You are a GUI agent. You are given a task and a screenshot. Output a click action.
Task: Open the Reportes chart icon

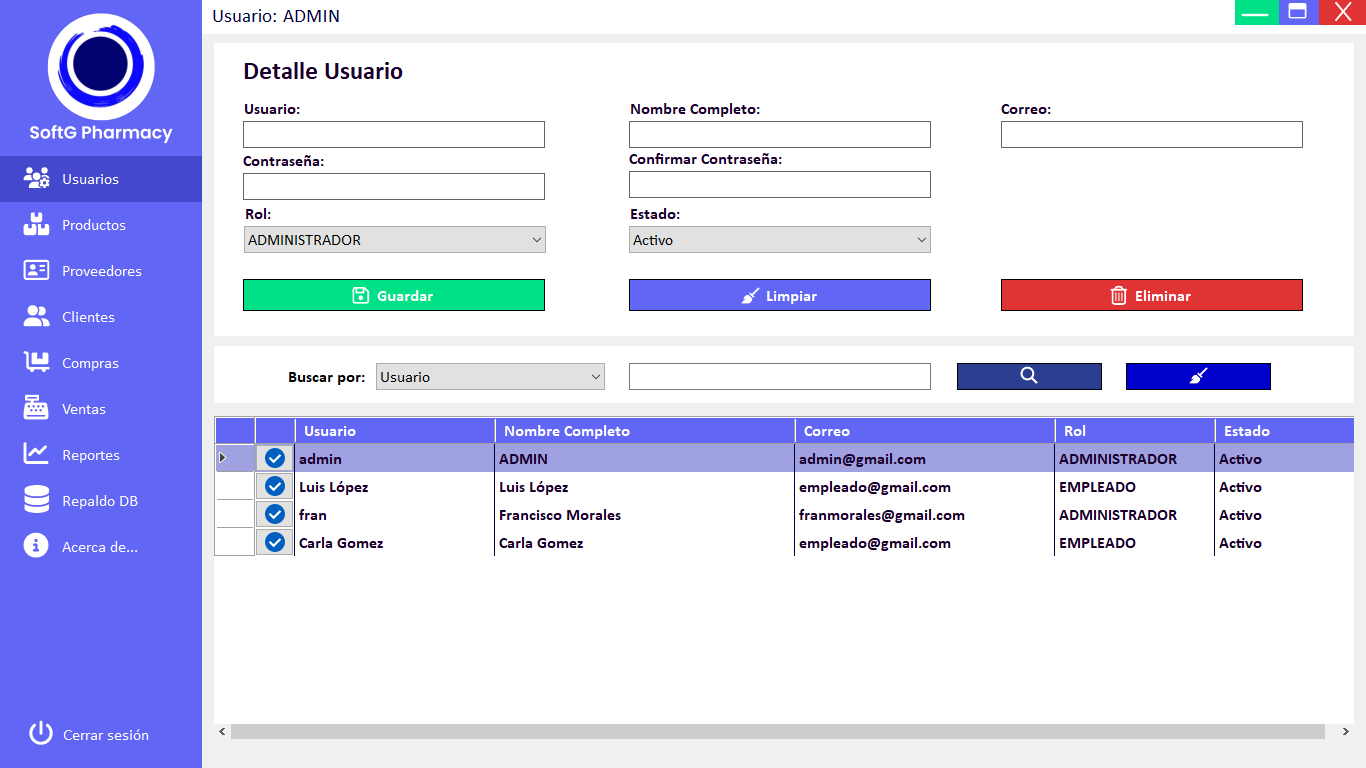(x=36, y=455)
